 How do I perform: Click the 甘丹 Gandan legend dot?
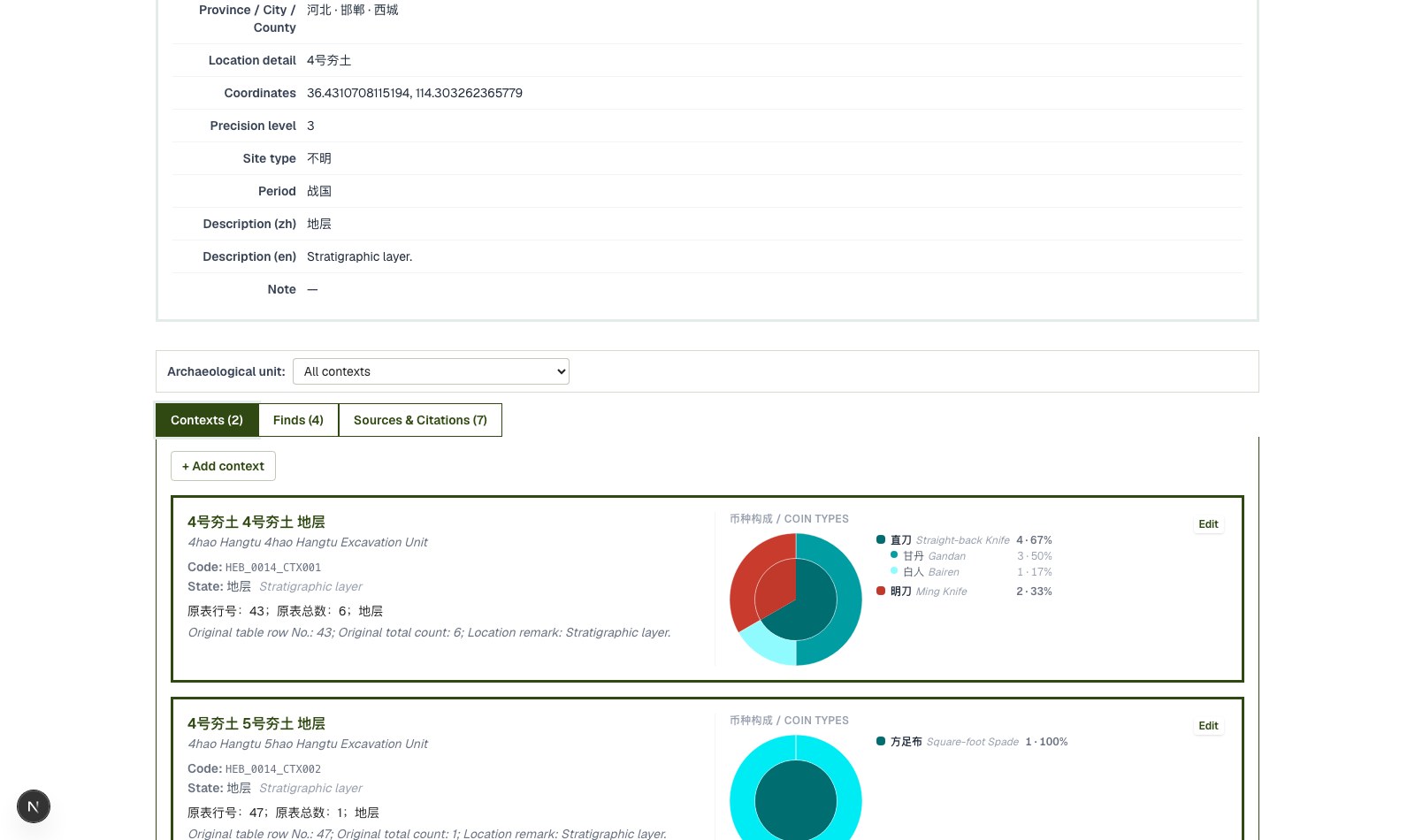894,555
